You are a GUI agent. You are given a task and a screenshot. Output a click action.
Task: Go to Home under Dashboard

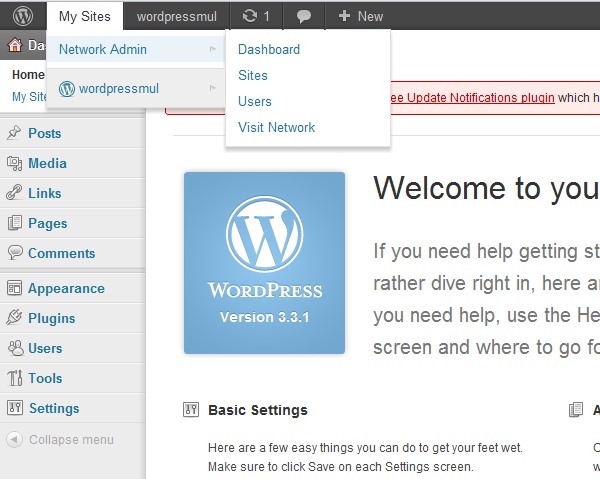pos(28,75)
